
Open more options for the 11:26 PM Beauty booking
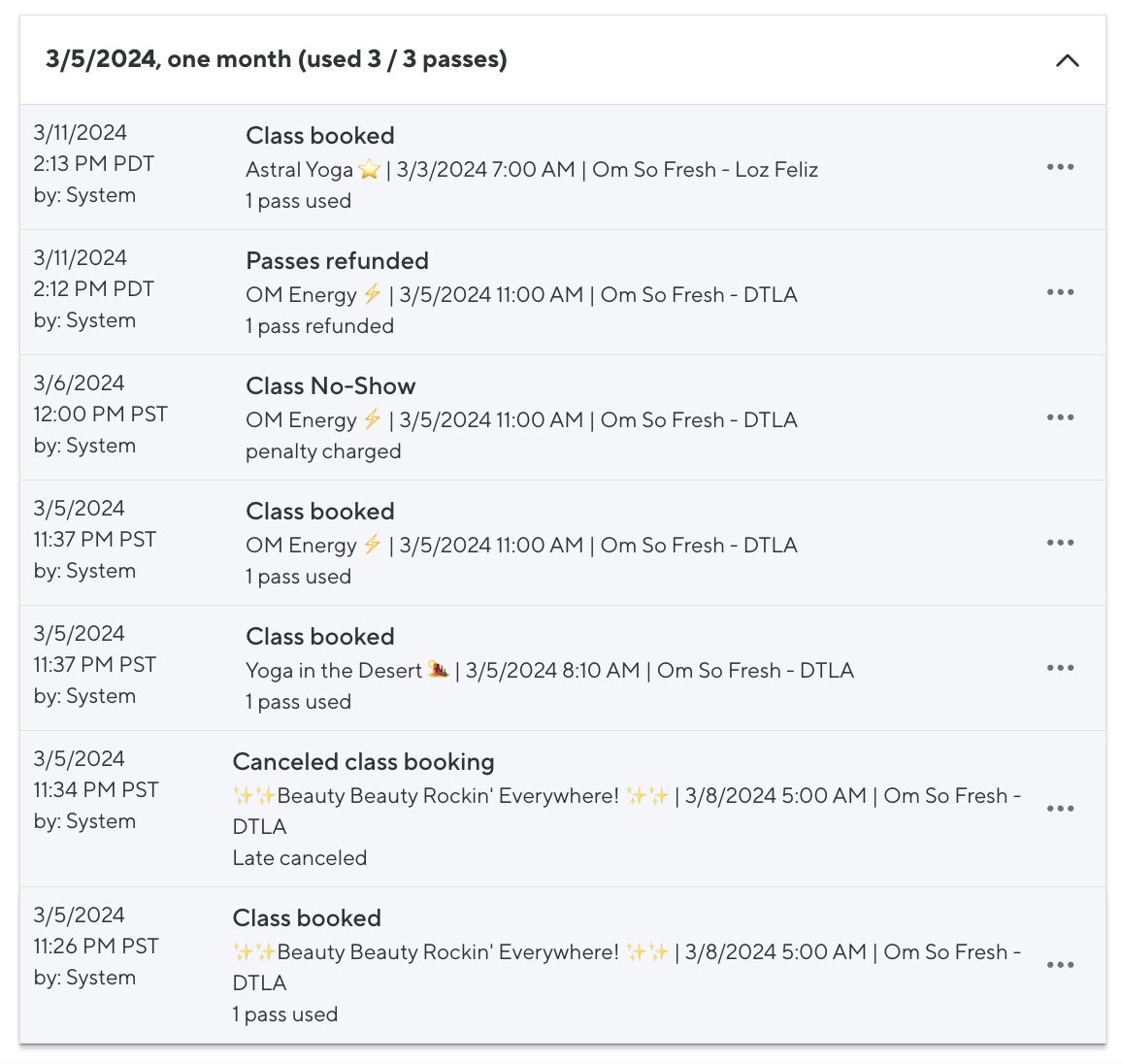[x=1060, y=965]
